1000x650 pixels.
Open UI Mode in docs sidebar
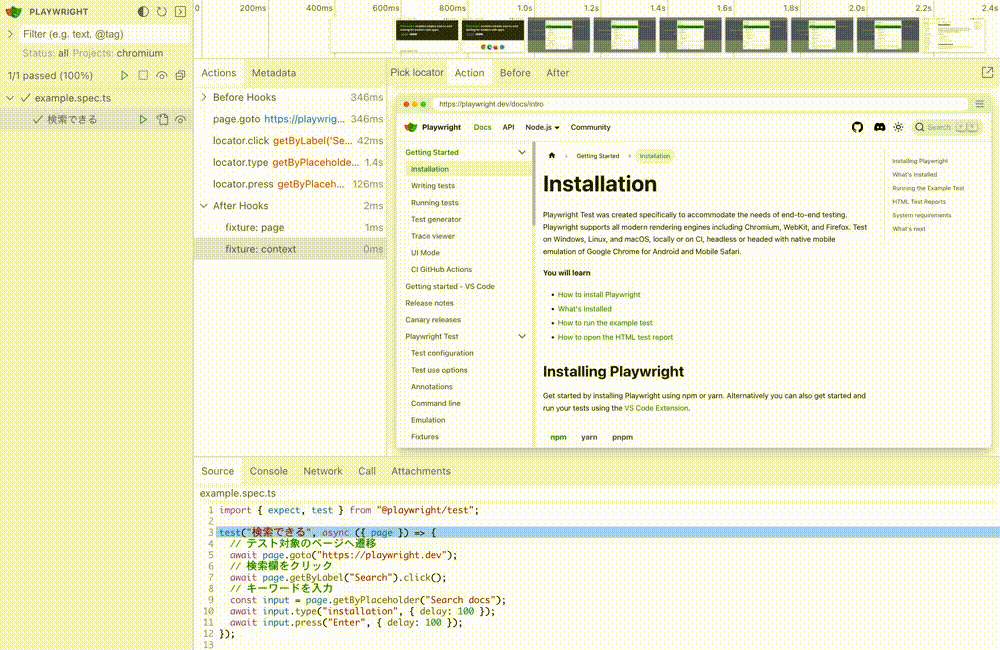click(425, 253)
